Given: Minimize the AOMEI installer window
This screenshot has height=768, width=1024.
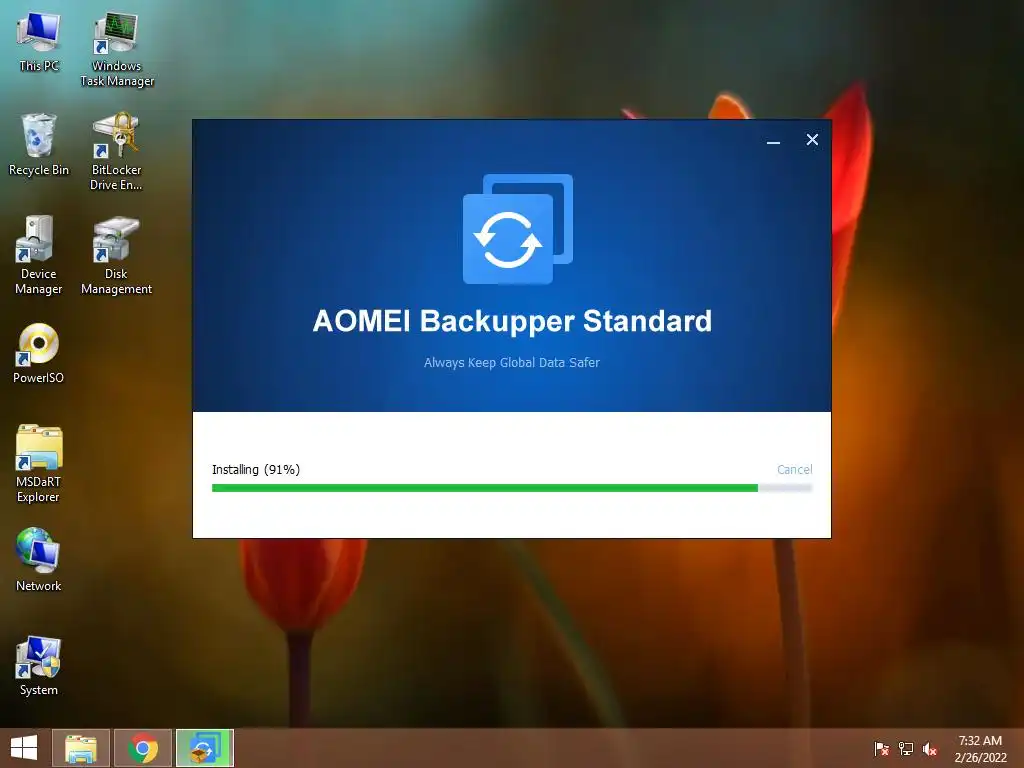Looking at the screenshot, I should pyautogui.click(x=773, y=140).
